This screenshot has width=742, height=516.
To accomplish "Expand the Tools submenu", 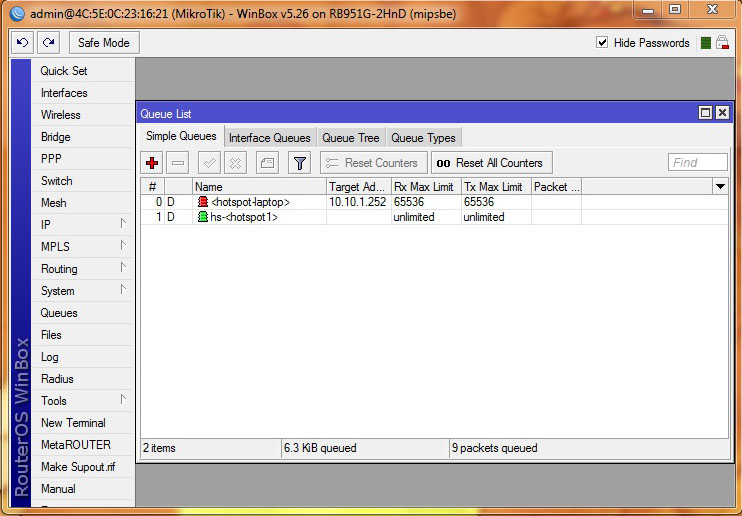I will coord(123,400).
